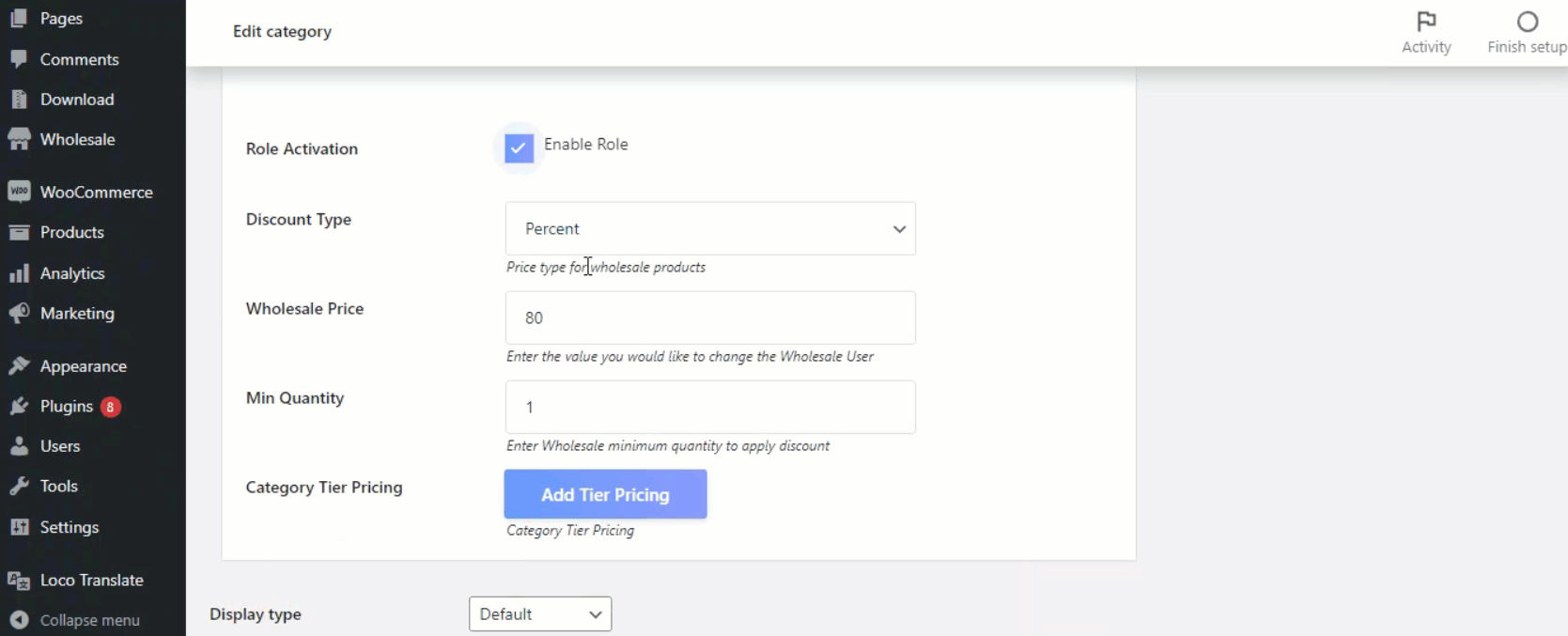Click the Activity flag icon
Viewport: 1568px width, 636px height.
pyautogui.click(x=1426, y=21)
